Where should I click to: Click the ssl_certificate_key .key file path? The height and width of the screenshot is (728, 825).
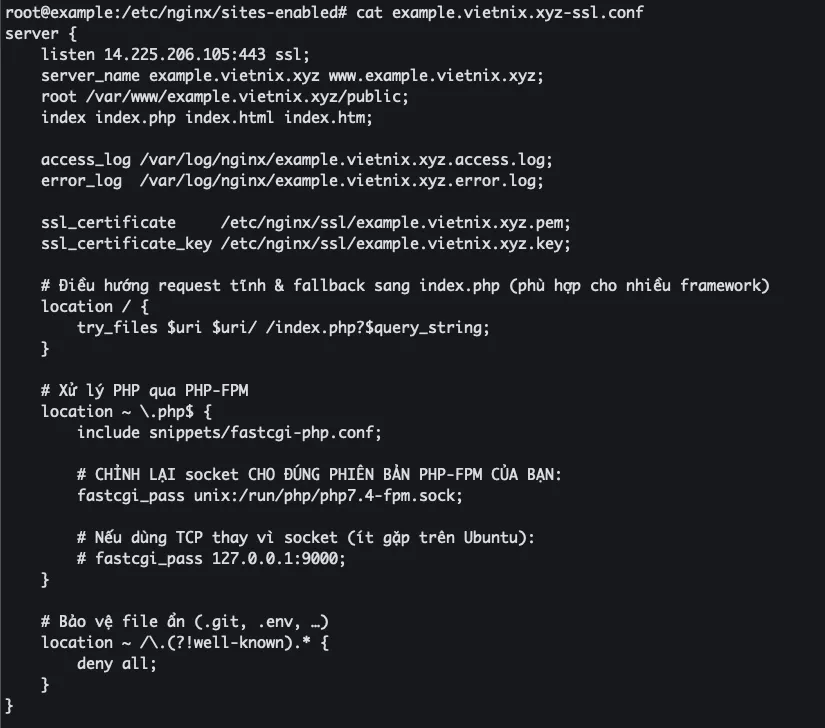[395, 244]
